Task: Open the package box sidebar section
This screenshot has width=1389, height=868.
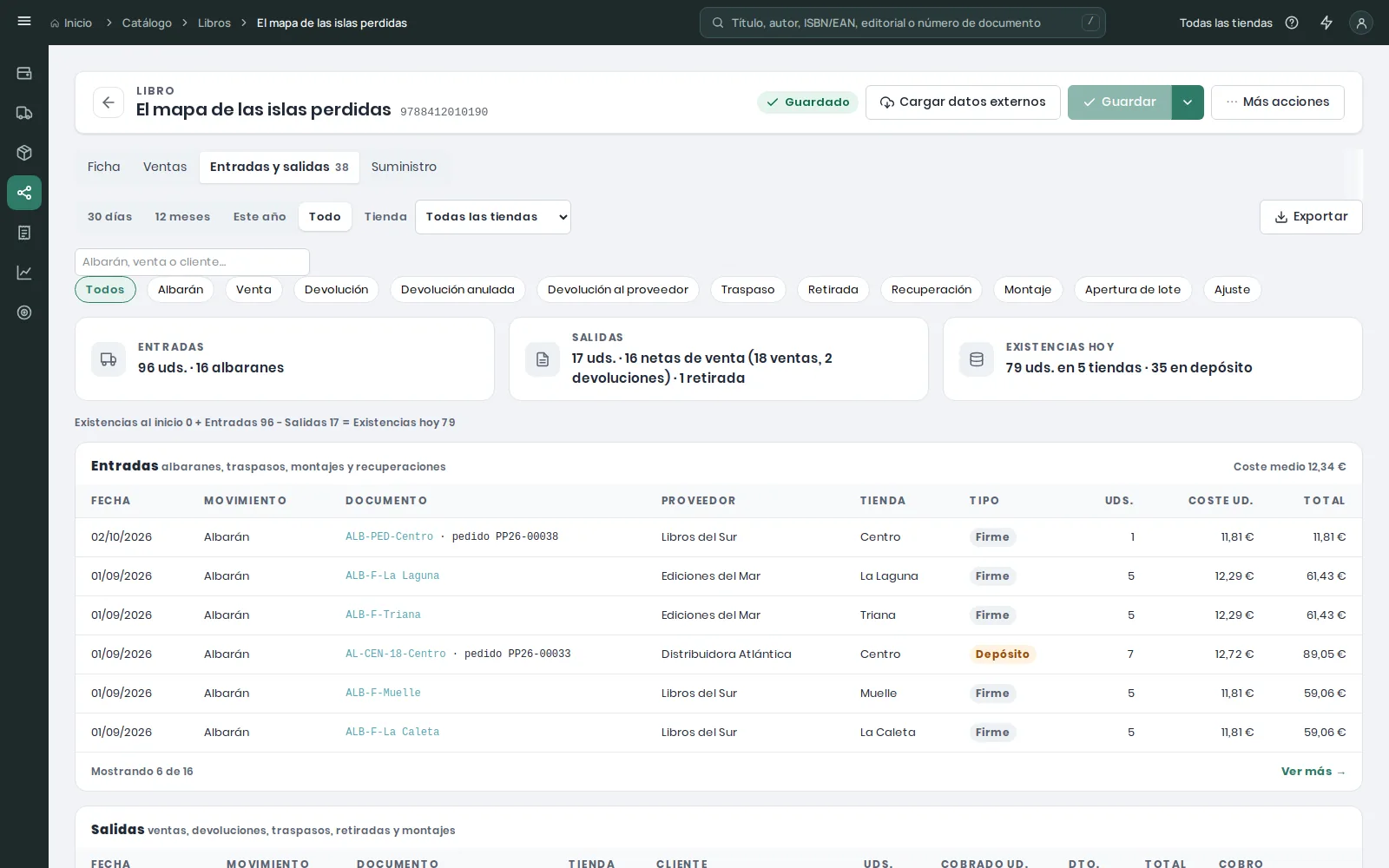Action: tap(24, 153)
